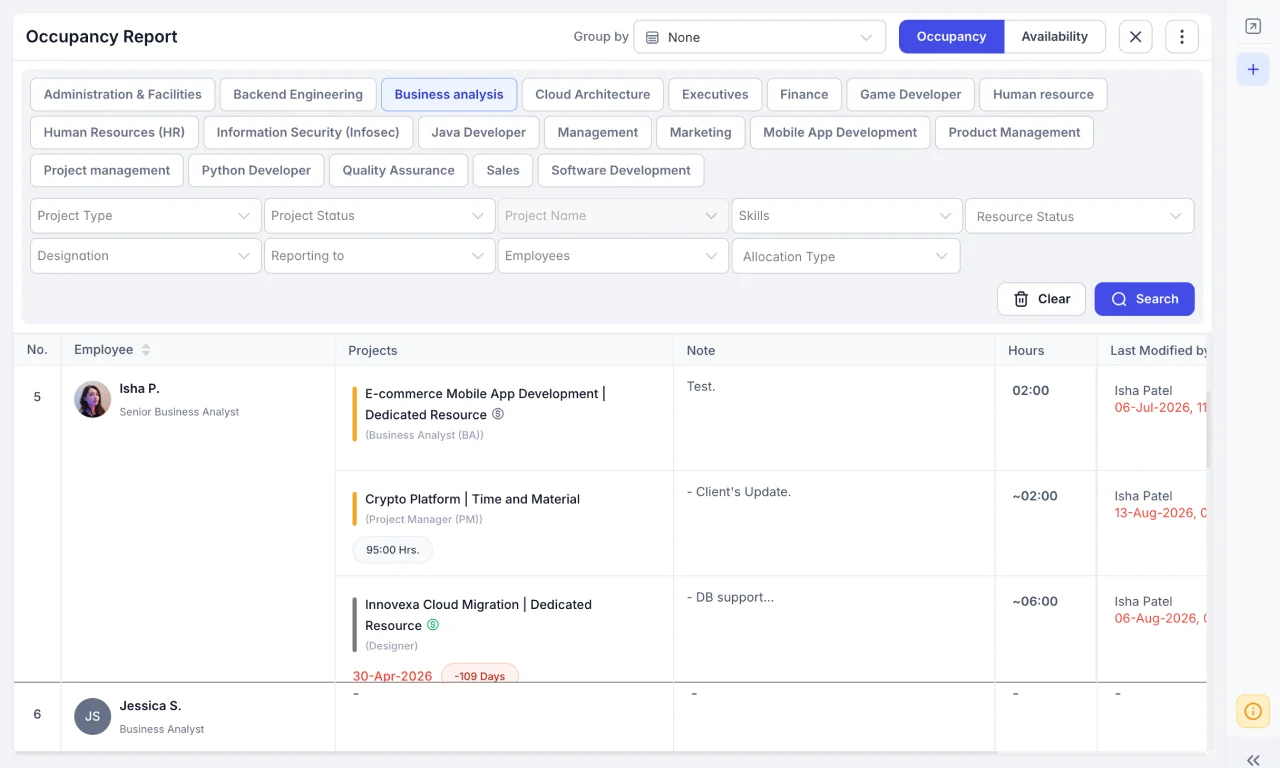Open the Group by None dropdown

pos(760,37)
